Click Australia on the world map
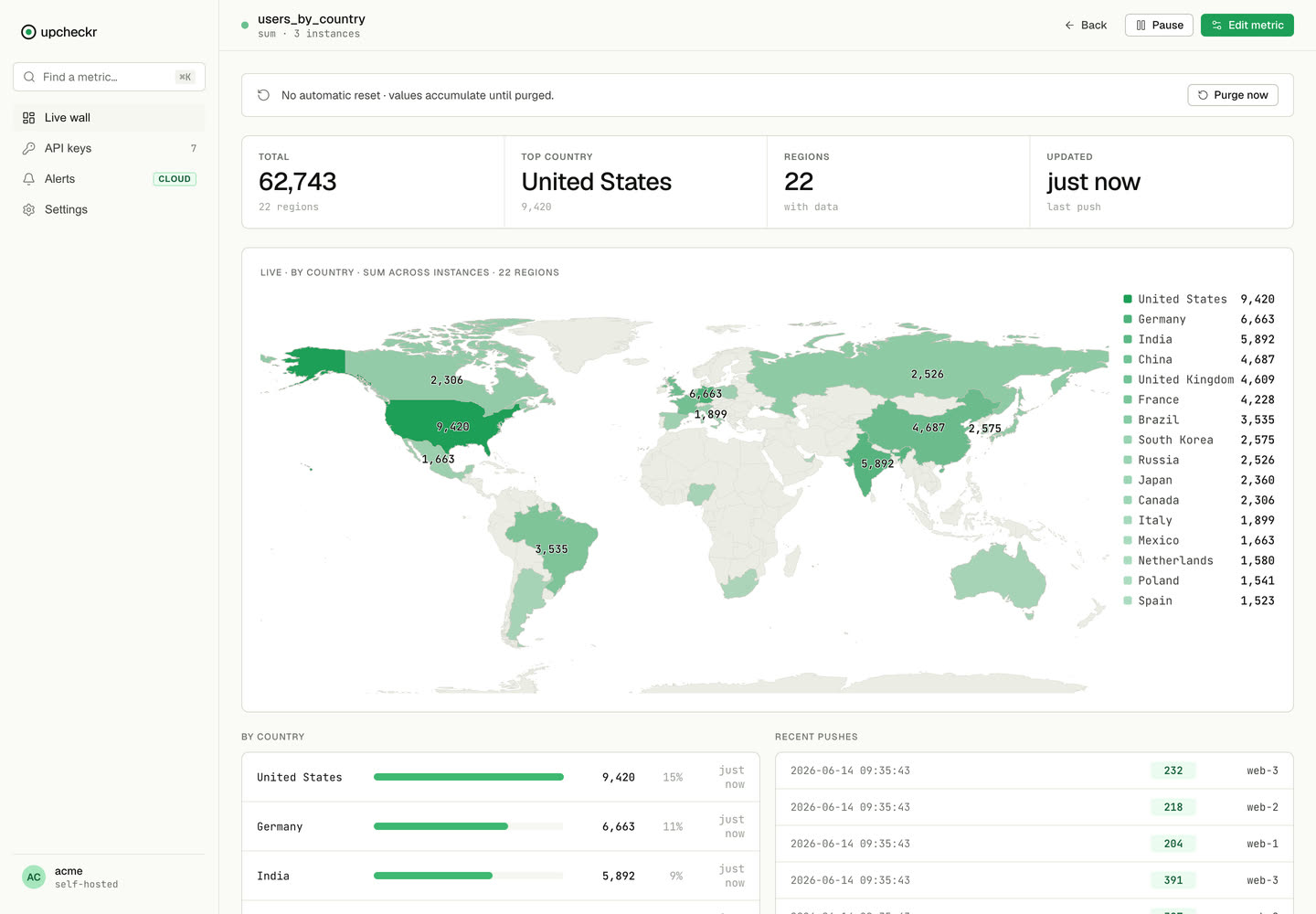Viewport: 1316px width, 914px height. [998, 578]
